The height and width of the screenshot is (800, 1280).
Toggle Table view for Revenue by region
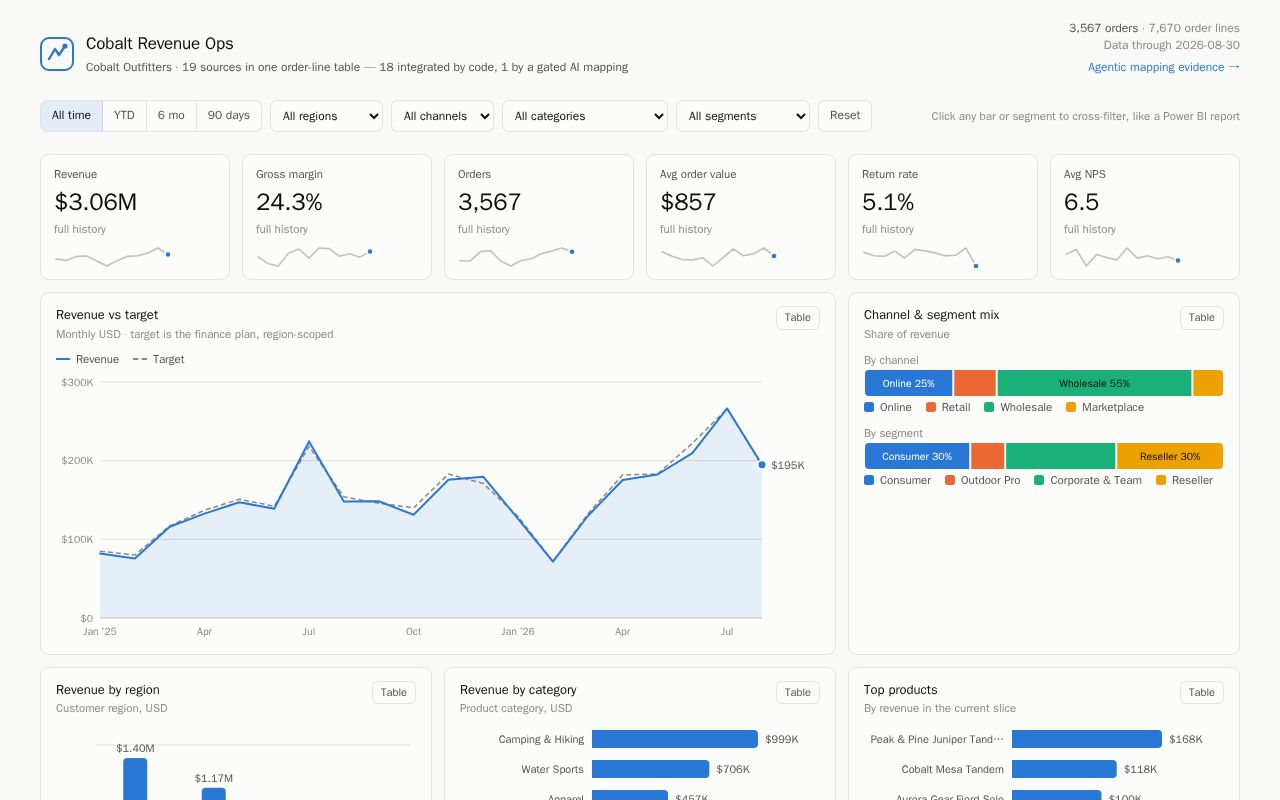pos(394,693)
